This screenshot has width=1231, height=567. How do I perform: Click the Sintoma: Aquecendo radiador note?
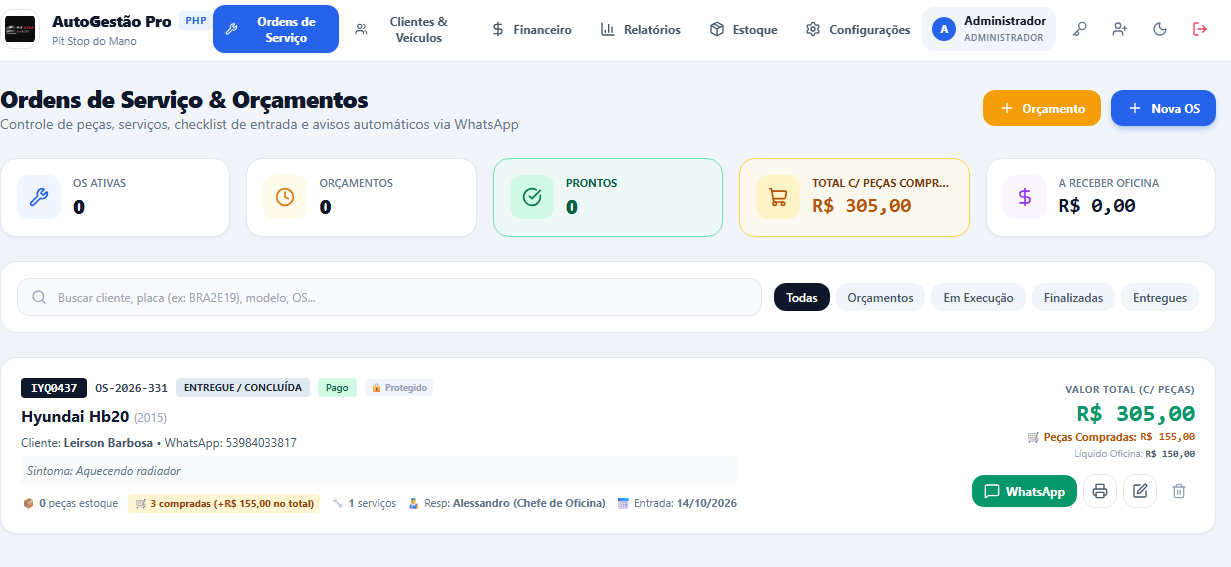378,470
